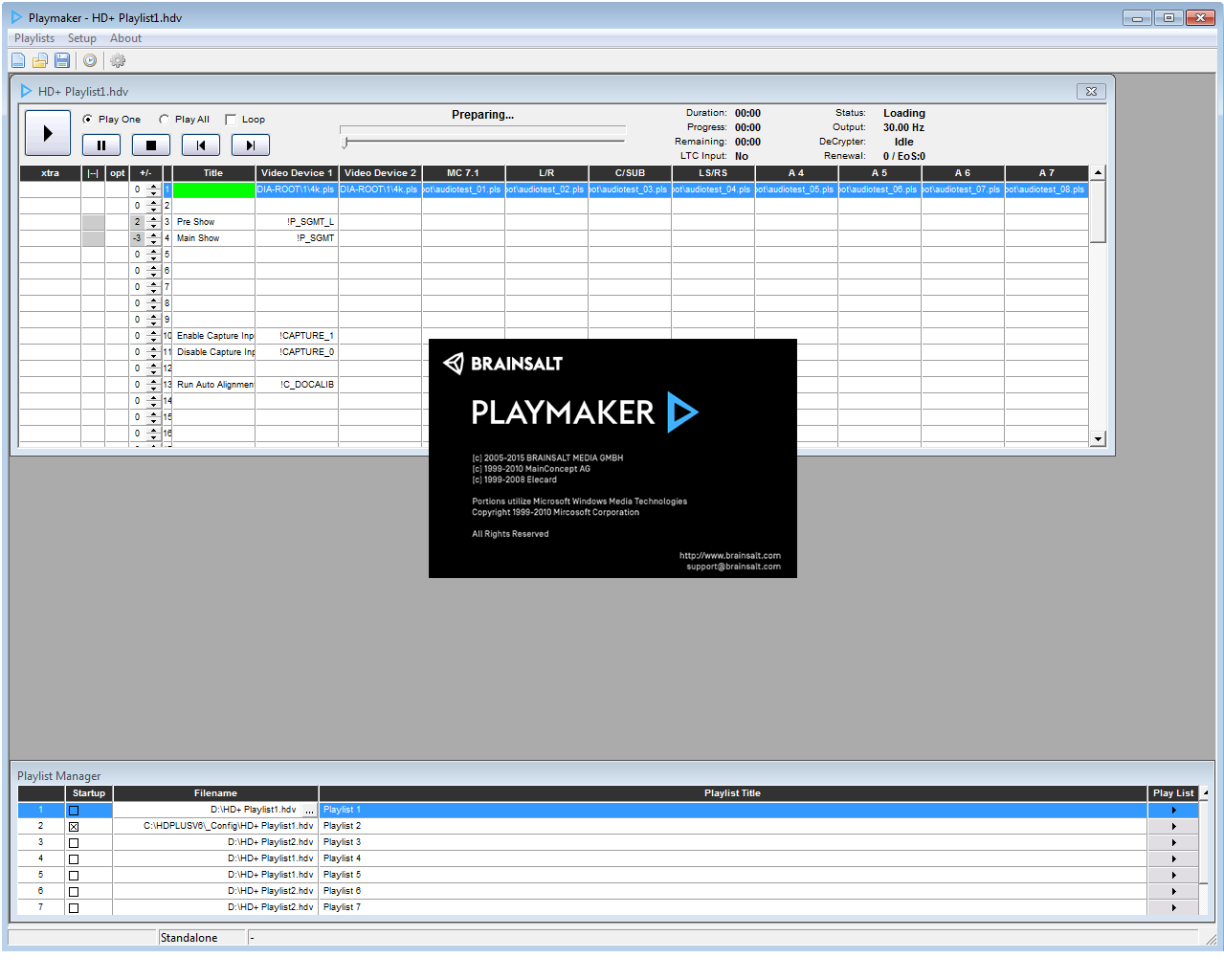
Task: Click the Playlist Manager scrollbar up arrow
Action: (x=1205, y=793)
